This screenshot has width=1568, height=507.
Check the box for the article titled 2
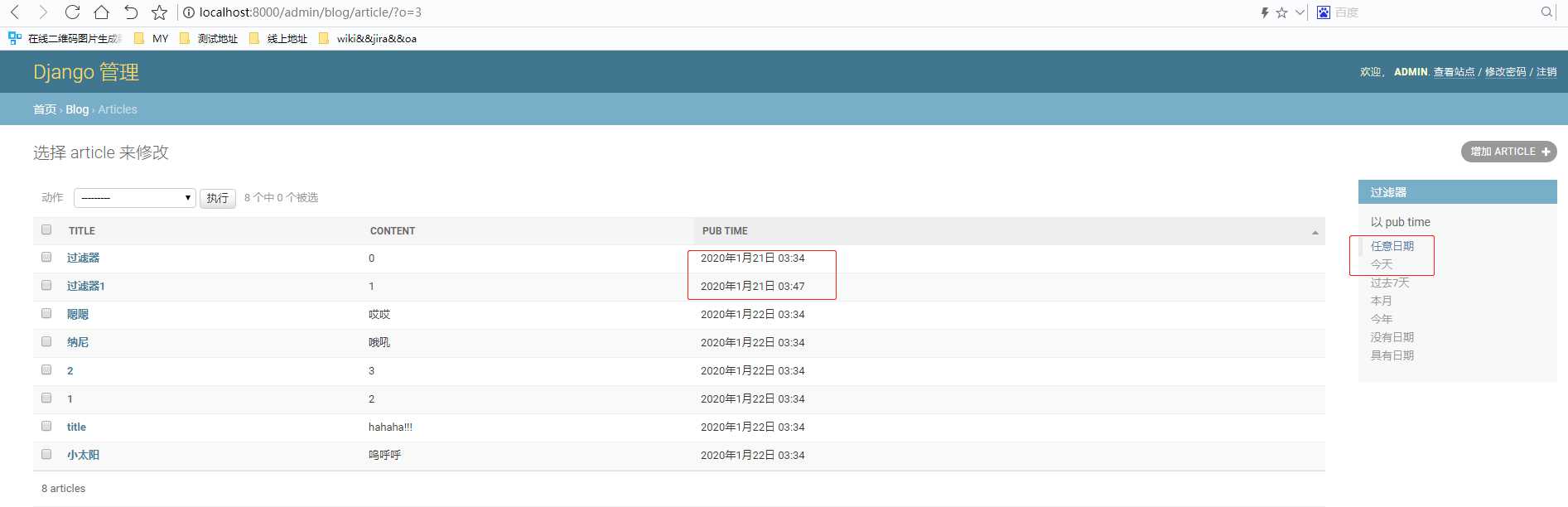click(x=46, y=369)
